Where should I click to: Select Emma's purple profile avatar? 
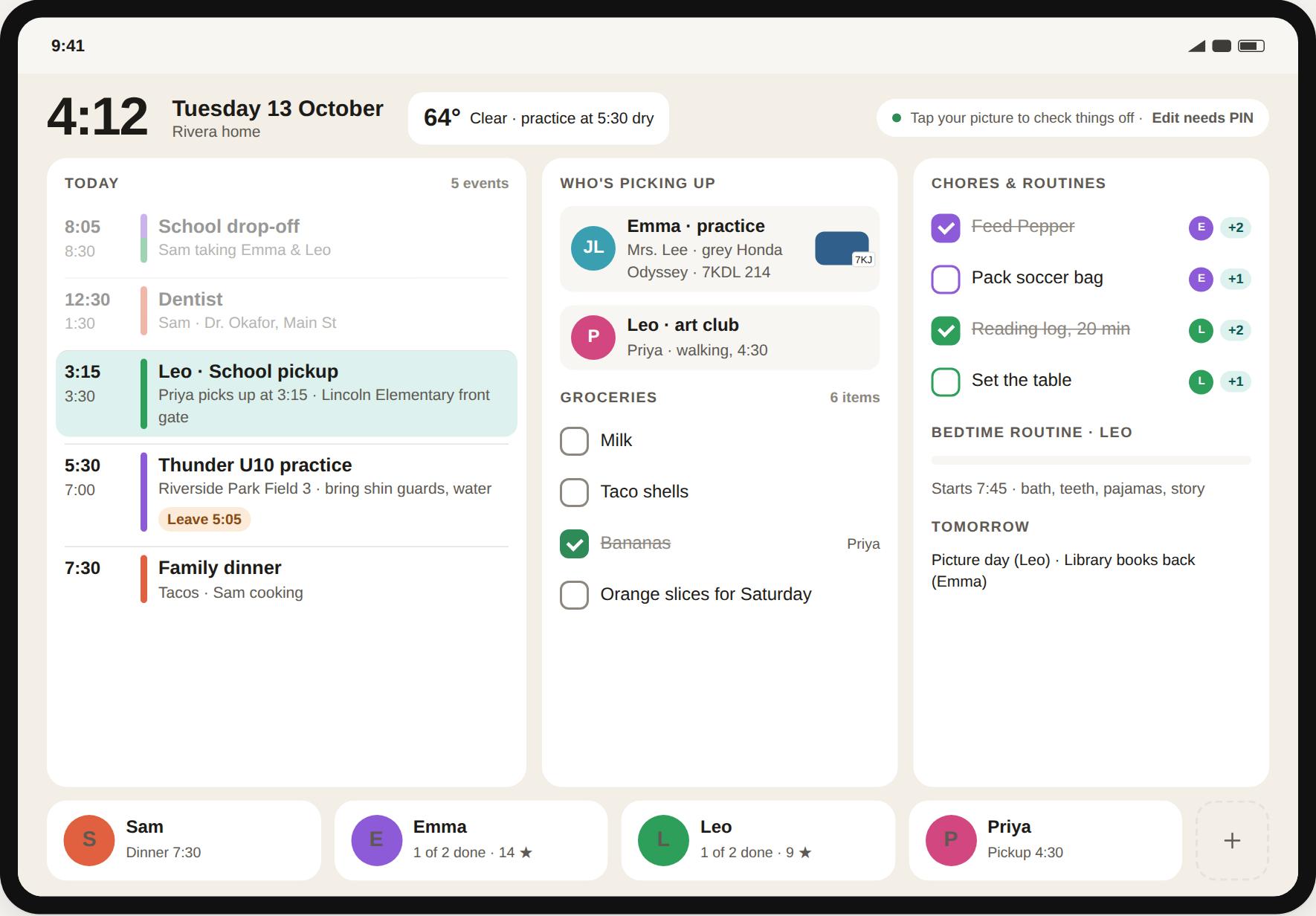pos(376,840)
